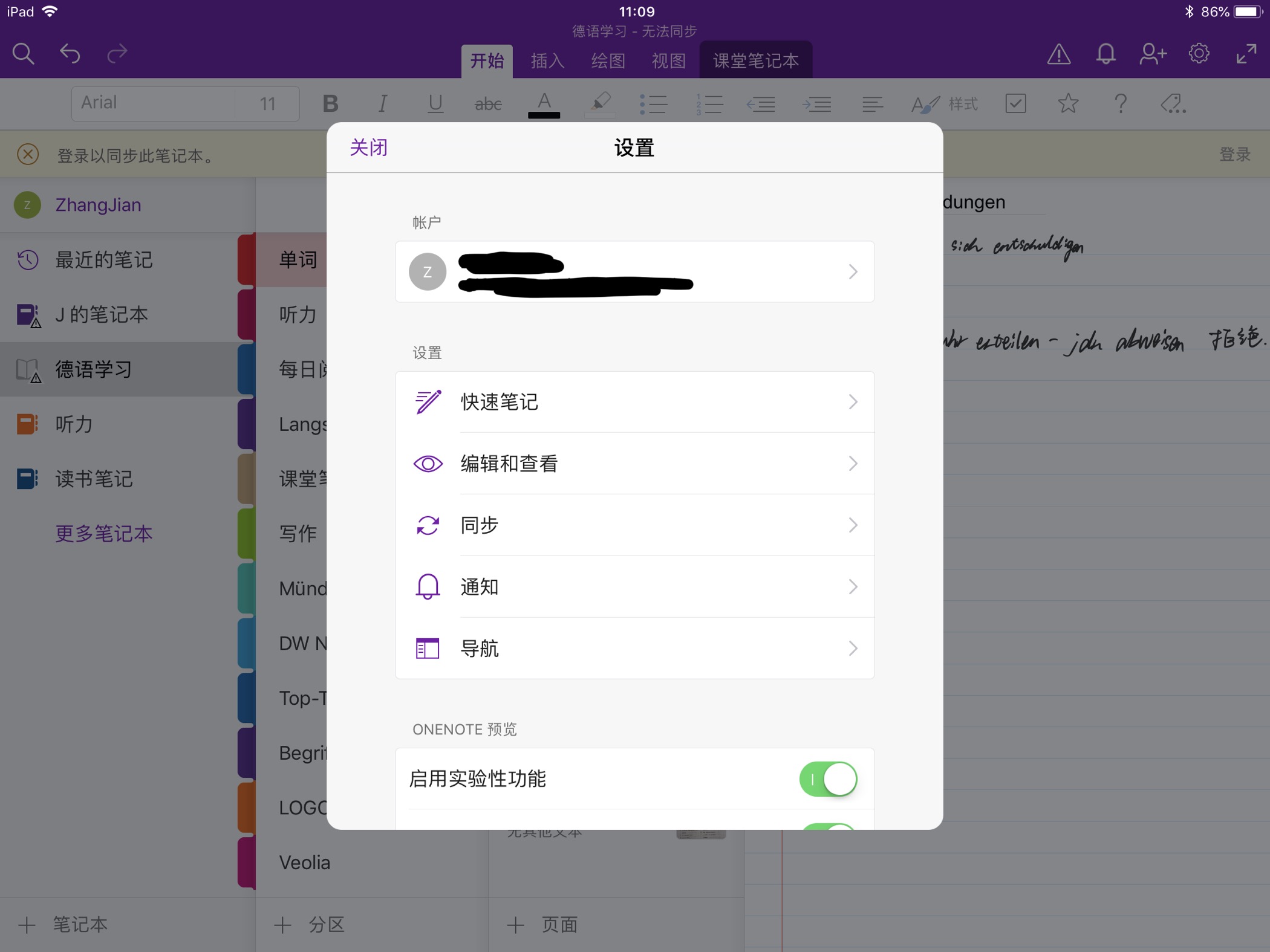The image size is (1270, 952).
Task: Decrease indent icon
Action: [761, 104]
